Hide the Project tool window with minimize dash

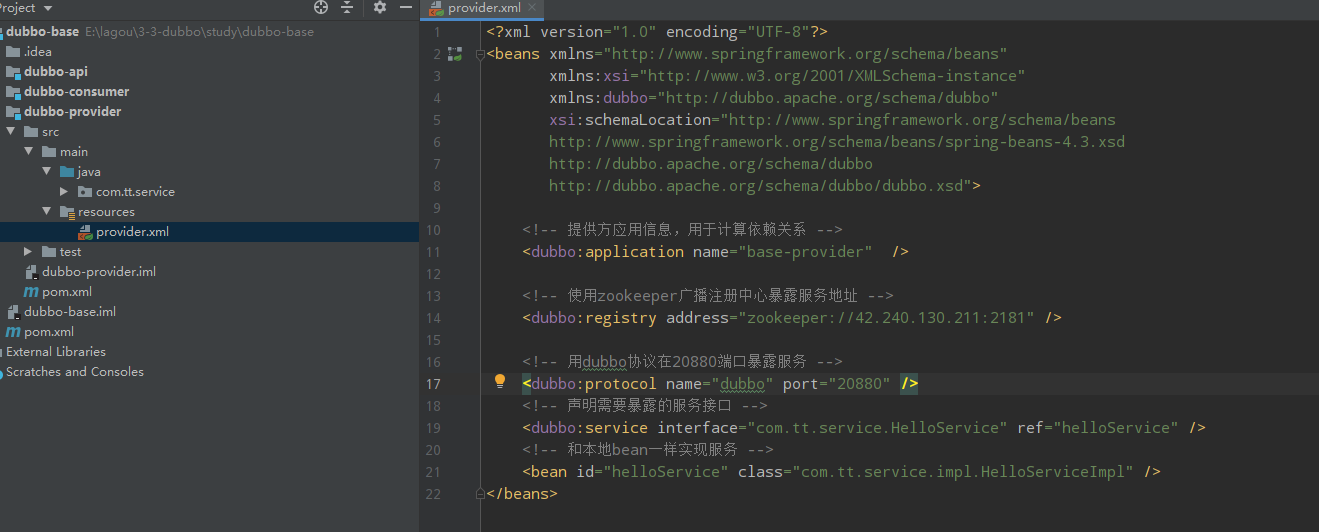pos(404,8)
